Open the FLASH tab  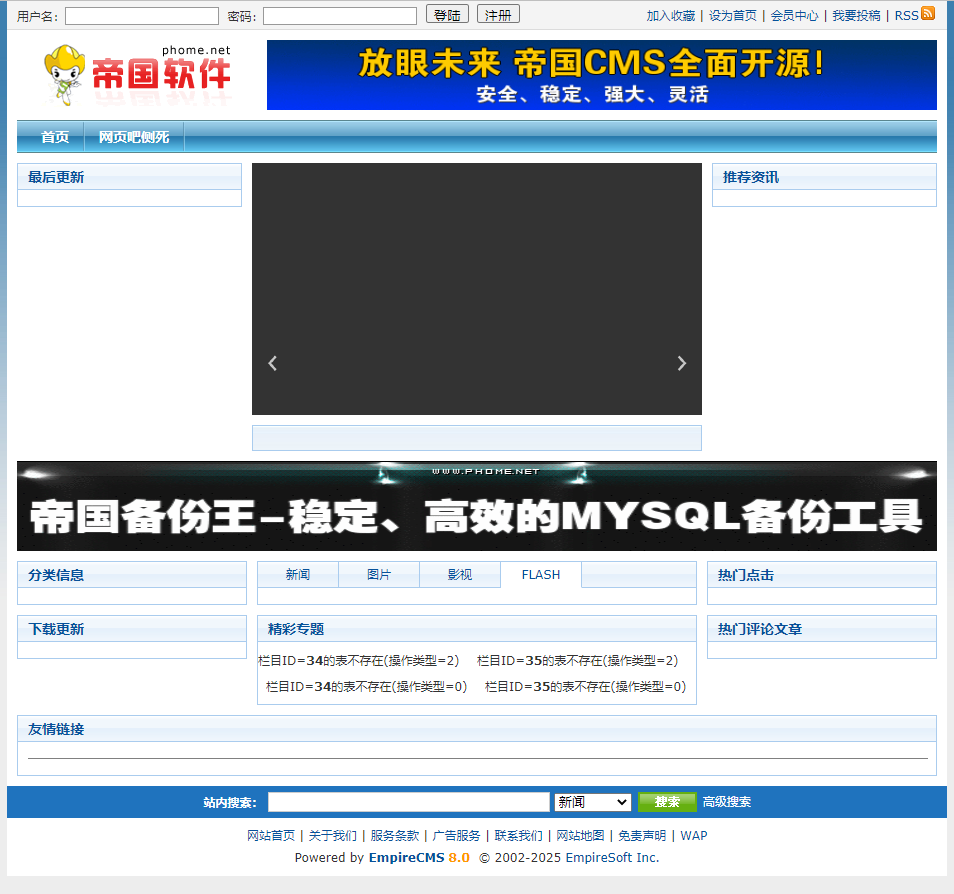pos(540,575)
